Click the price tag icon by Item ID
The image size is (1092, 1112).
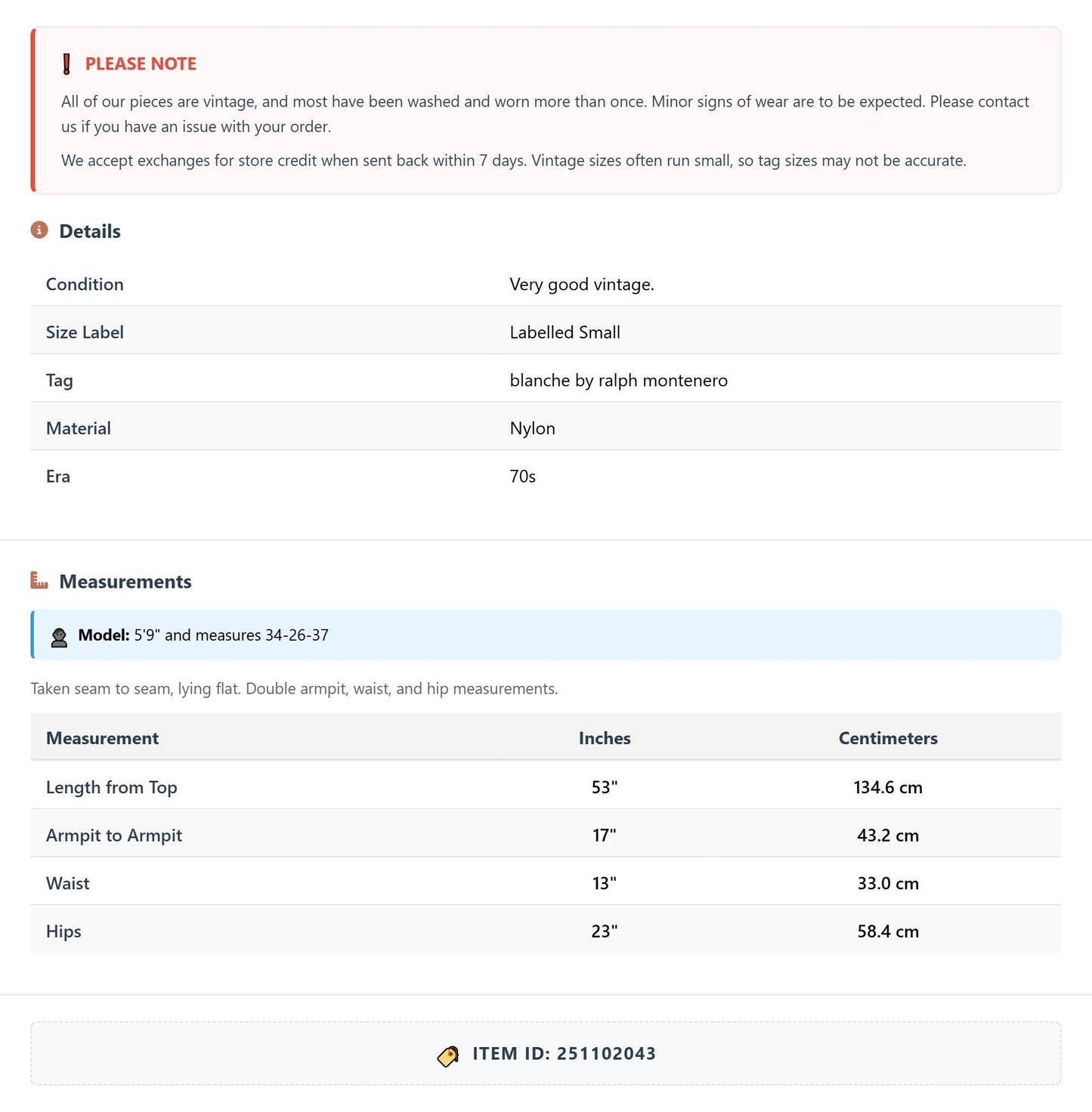(x=448, y=1055)
